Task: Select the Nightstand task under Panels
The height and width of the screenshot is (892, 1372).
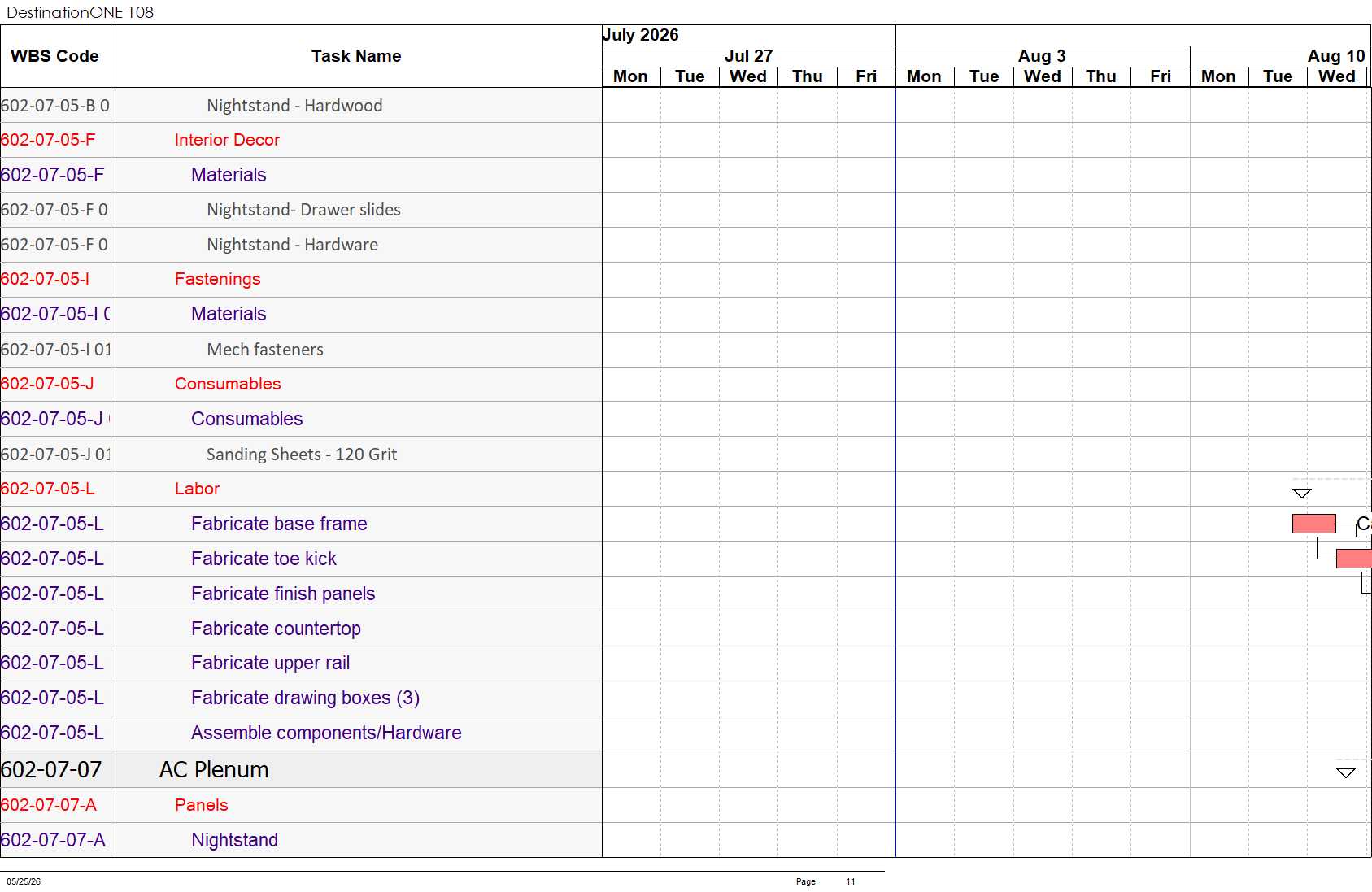Action: (234, 840)
